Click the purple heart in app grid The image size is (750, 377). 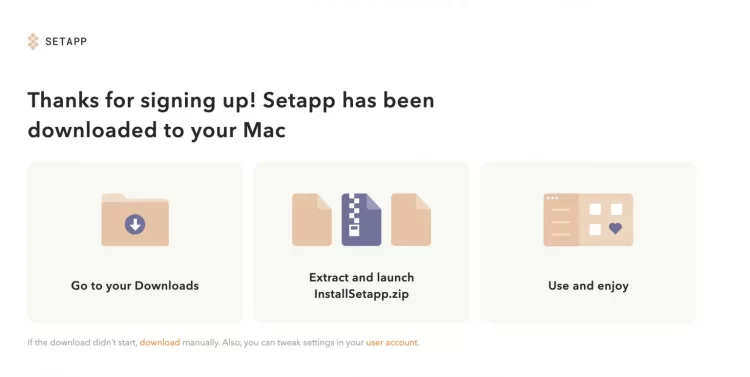(616, 228)
